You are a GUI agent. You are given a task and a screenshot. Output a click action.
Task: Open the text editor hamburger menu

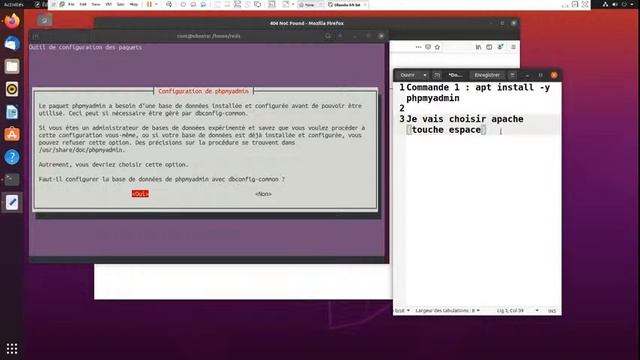(513, 75)
